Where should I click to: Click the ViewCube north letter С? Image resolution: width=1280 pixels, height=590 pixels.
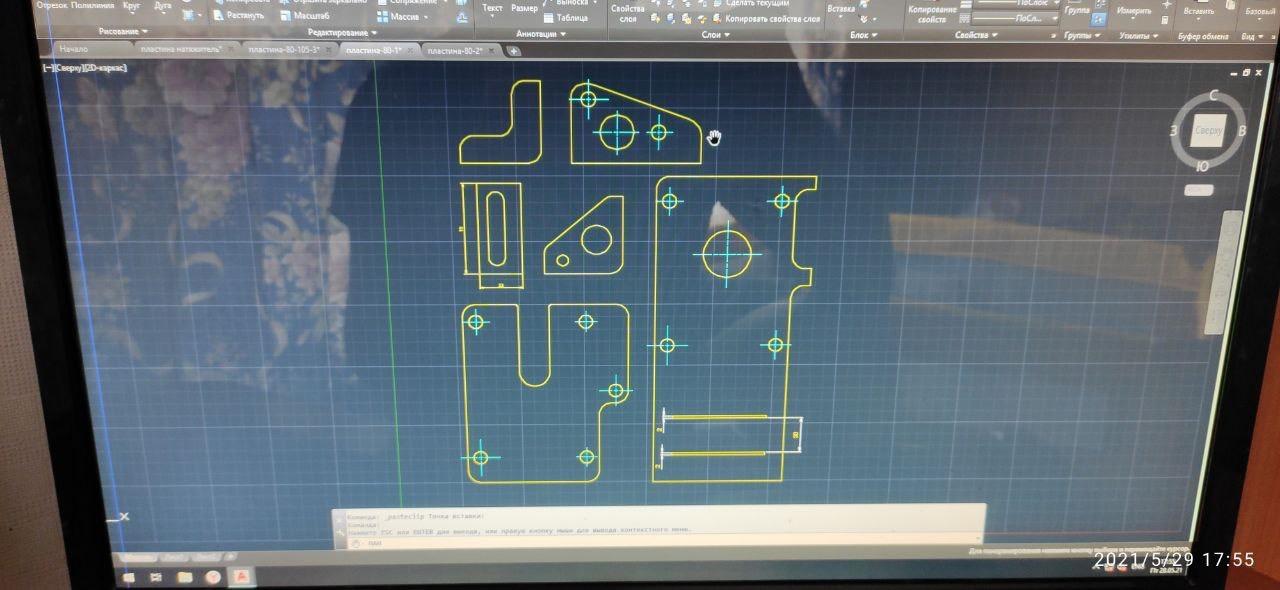coord(1213,96)
